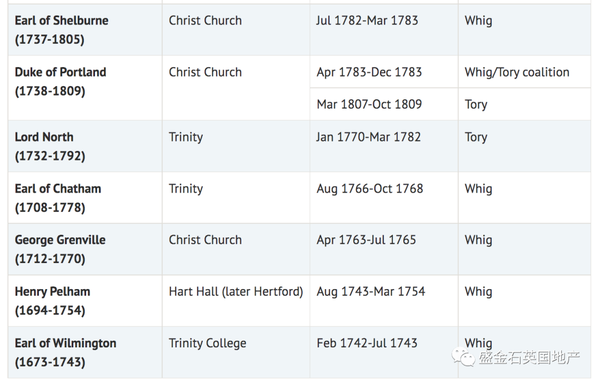Select the Henry Pelham name cell

coord(85,301)
